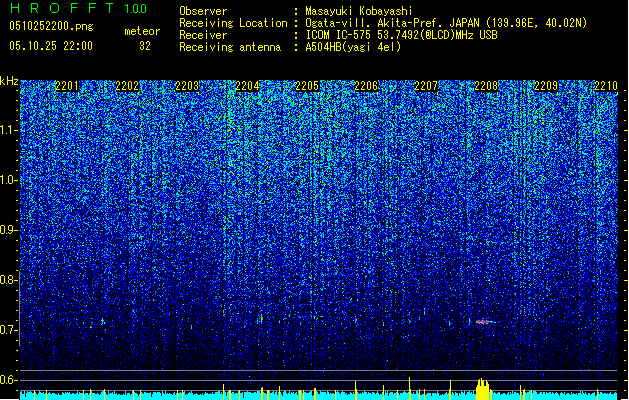Select the name Masayuki Kobayashi
Image resolution: width=629 pixels, height=400 pixels.
[359, 11]
